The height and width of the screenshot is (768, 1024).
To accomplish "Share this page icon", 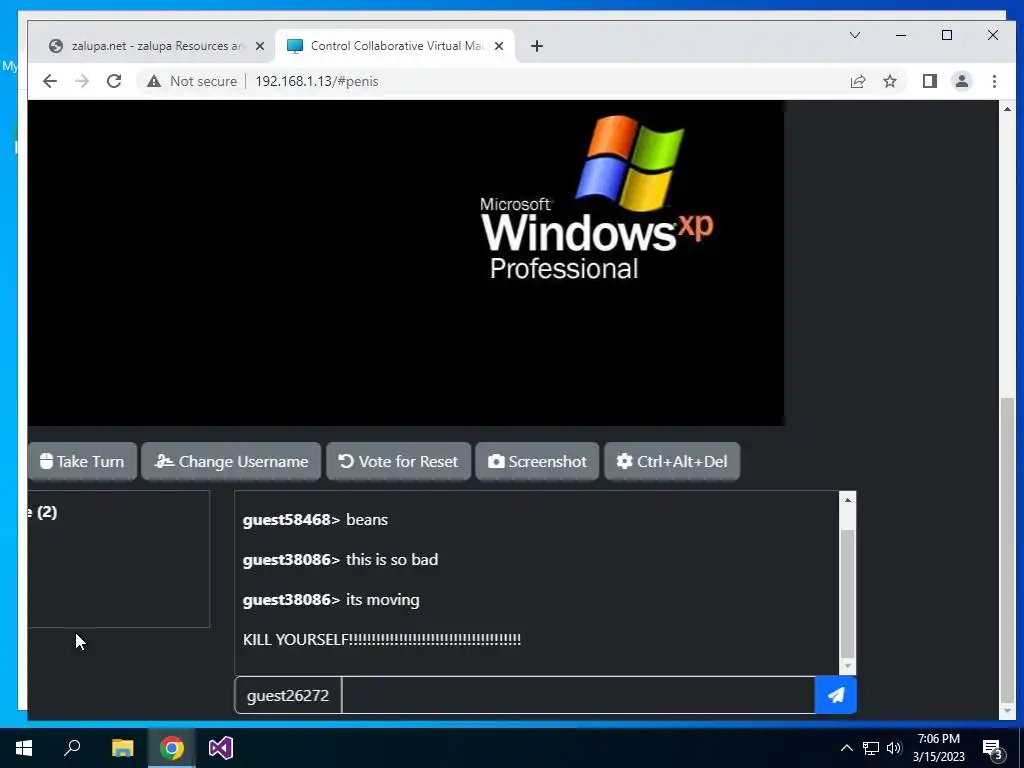I will [x=857, y=81].
